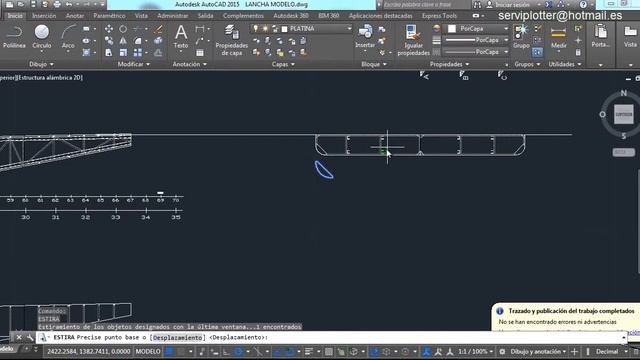Toggle the layer on/off lightbulb for PLATINA
This screenshot has width=640, height=360.
click(256, 29)
